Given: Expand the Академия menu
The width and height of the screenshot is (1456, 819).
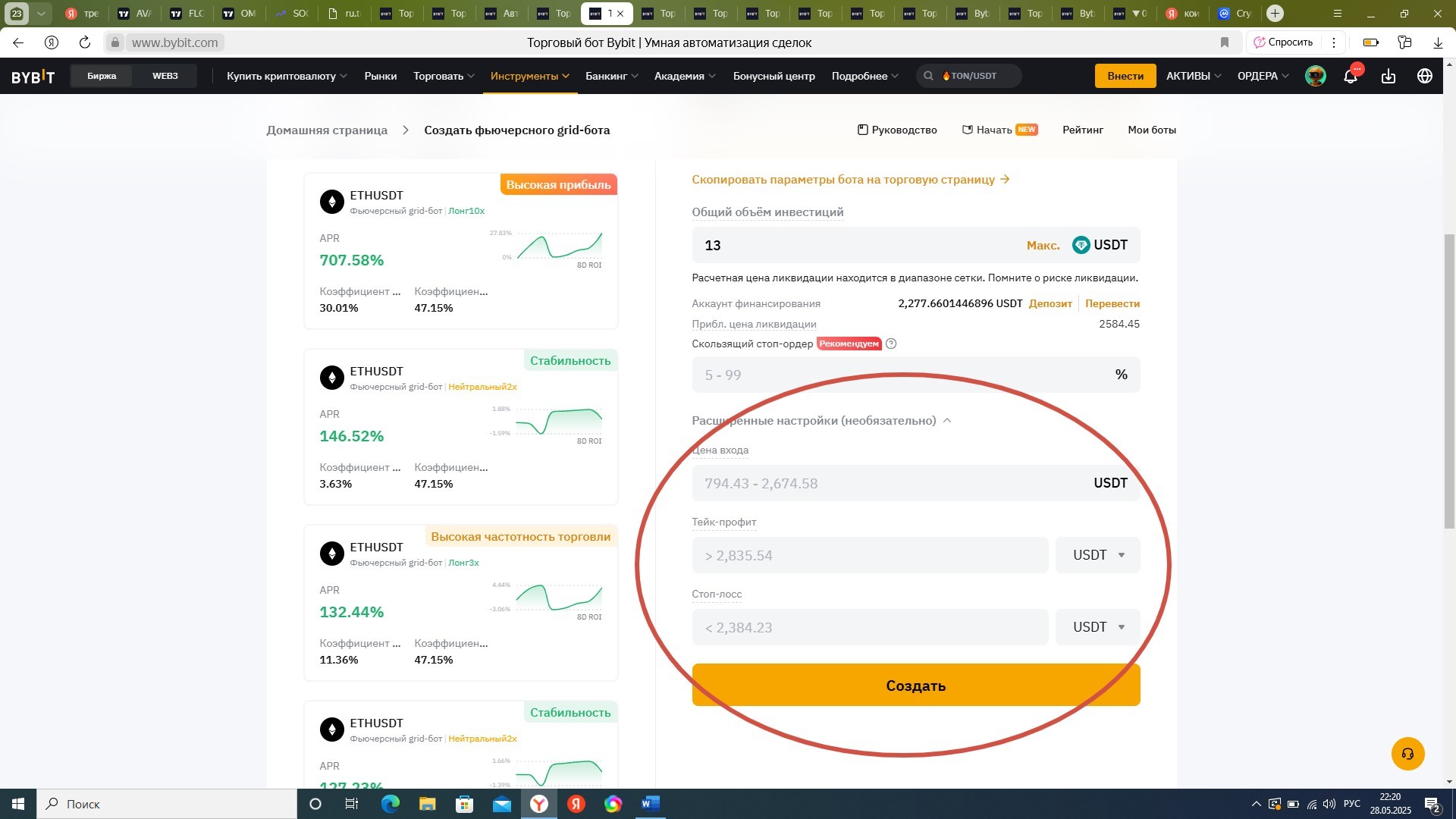Looking at the screenshot, I should 685,76.
